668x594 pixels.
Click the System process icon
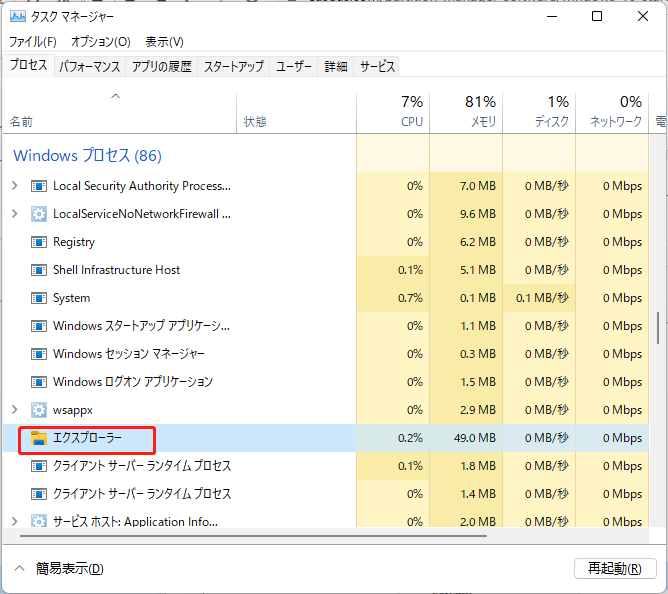(39, 298)
